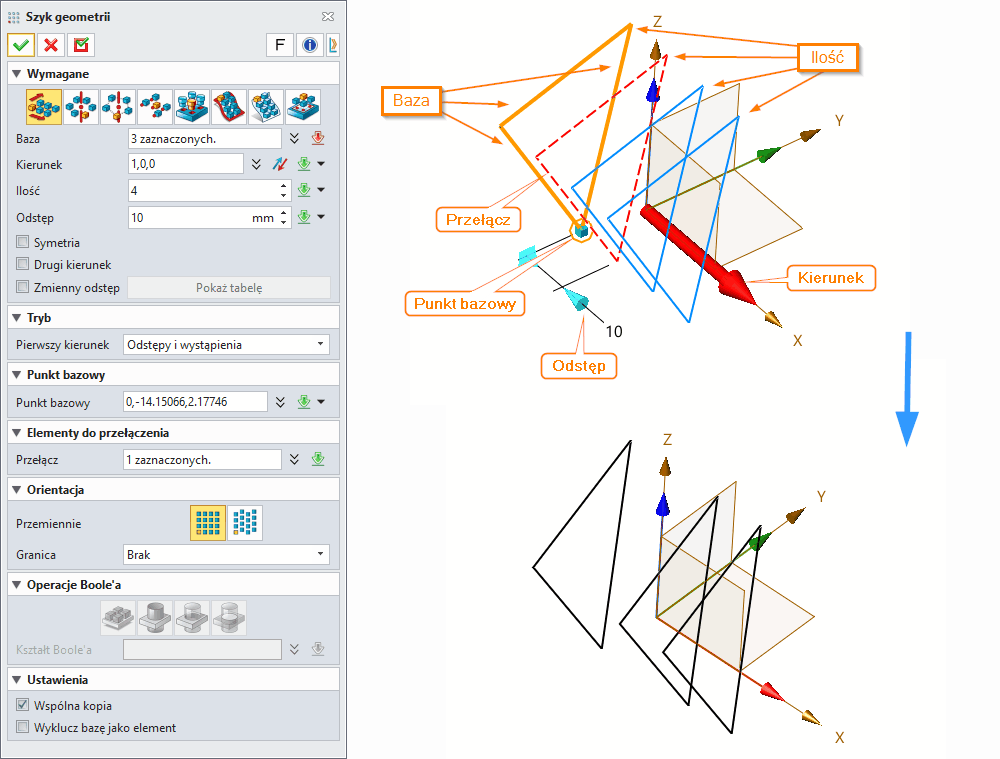The image size is (1000, 759).
Task: Open the Pierwszy kierunek dropdown
Action: point(226,343)
